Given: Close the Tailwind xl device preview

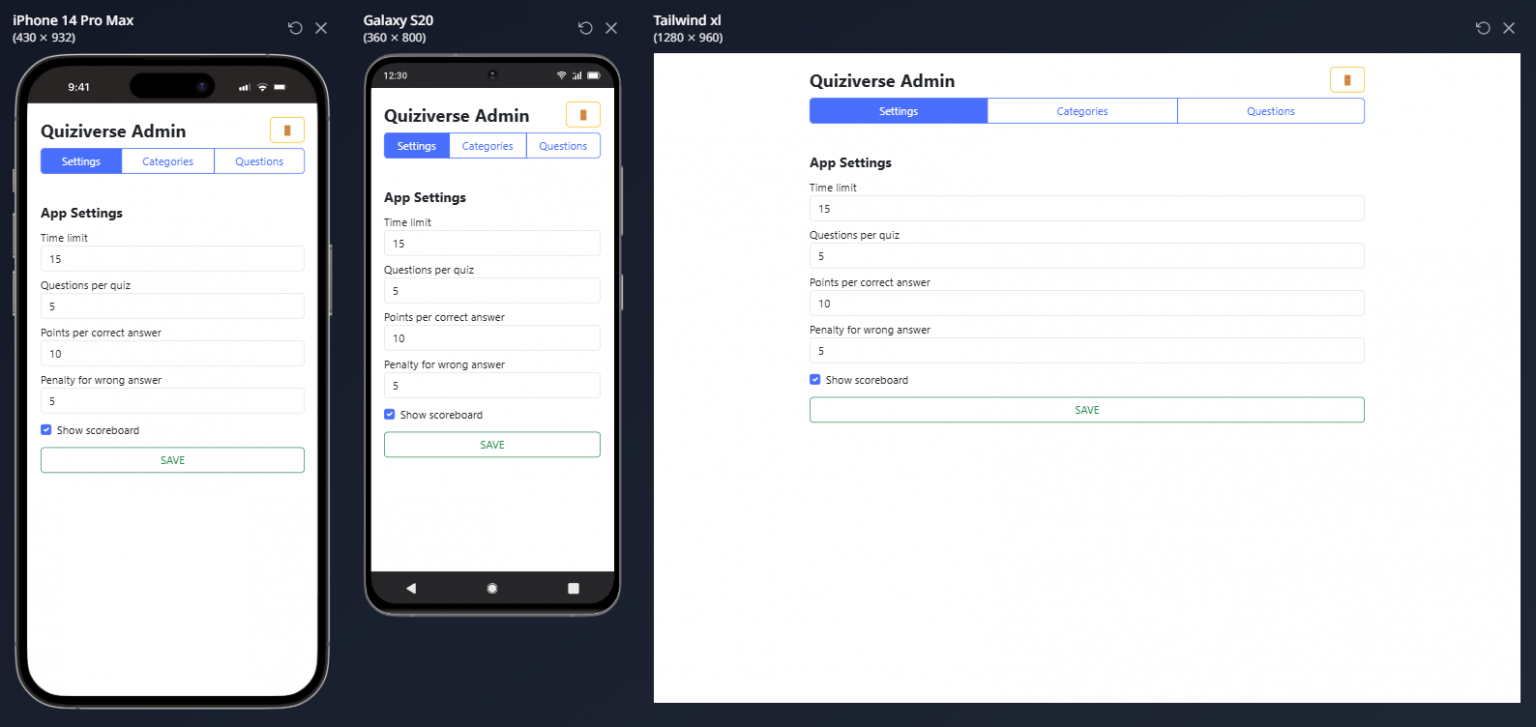Looking at the screenshot, I should pos(1509,27).
